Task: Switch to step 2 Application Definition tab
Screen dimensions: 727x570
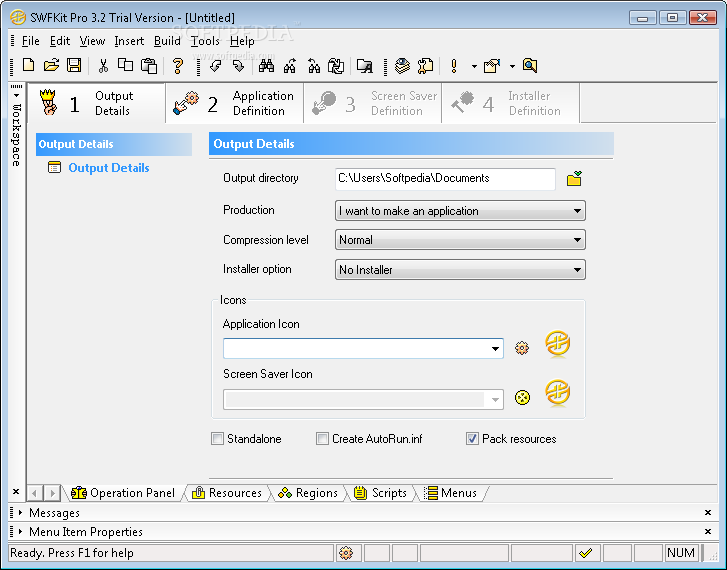Action: (235, 103)
